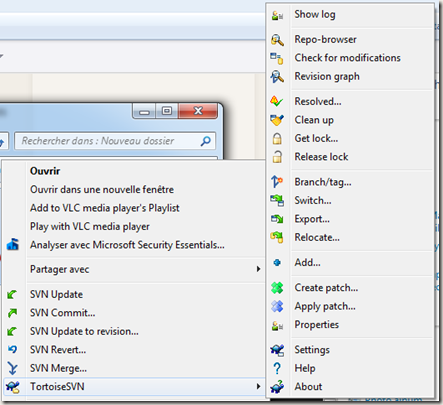
Task: Select Play with VLC media player
Action: pos(90,227)
